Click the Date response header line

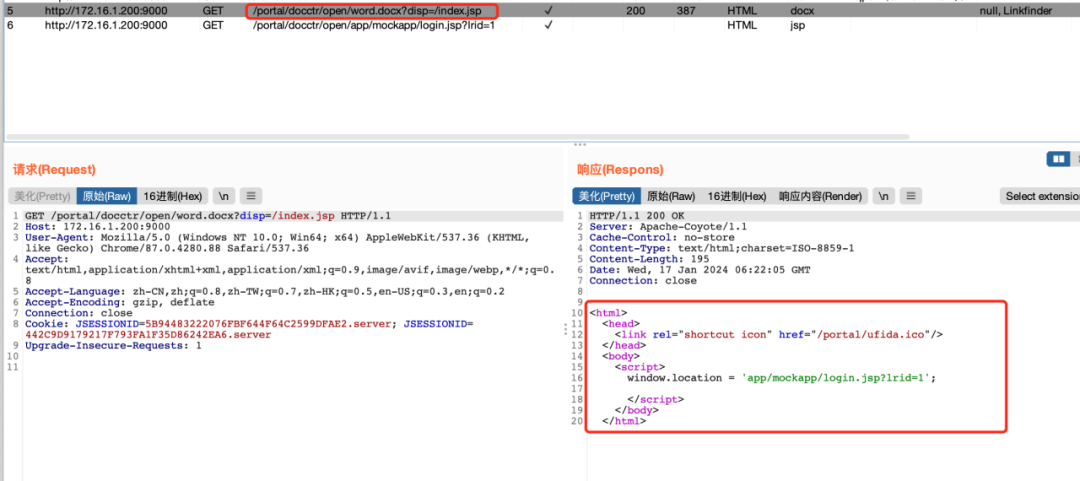point(699,270)
